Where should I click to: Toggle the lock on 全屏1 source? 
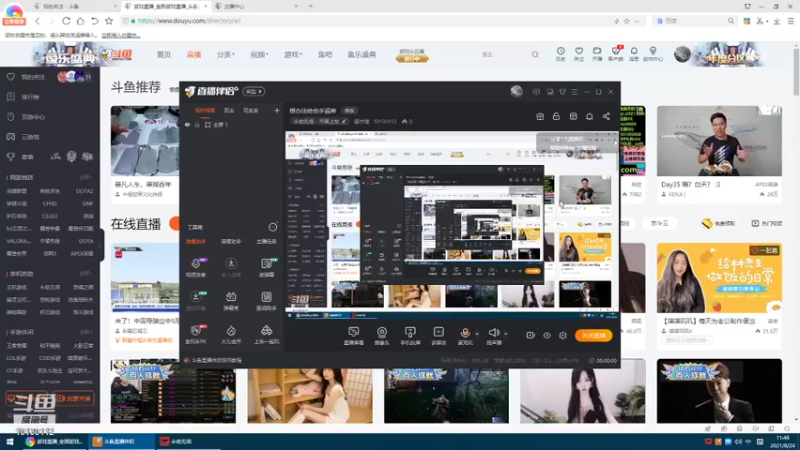pos(197,124)
